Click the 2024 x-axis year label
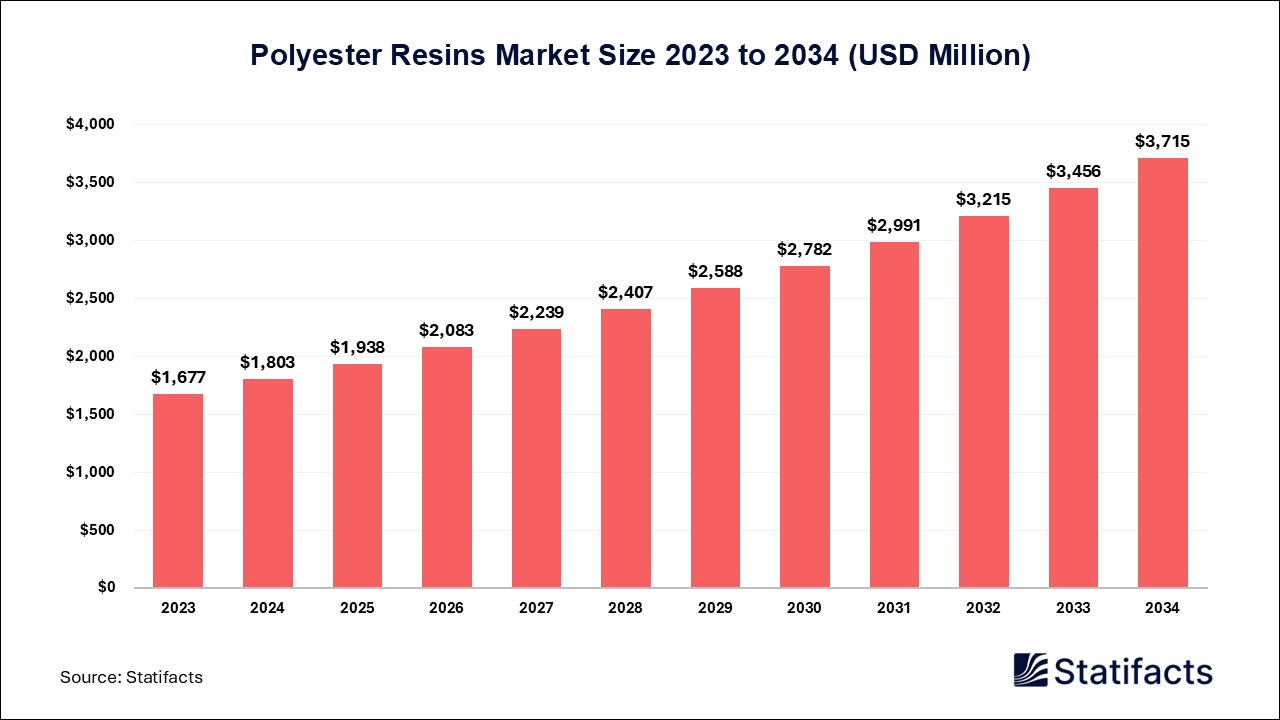The image size is (1280, 720). click(x=267, y=608)
